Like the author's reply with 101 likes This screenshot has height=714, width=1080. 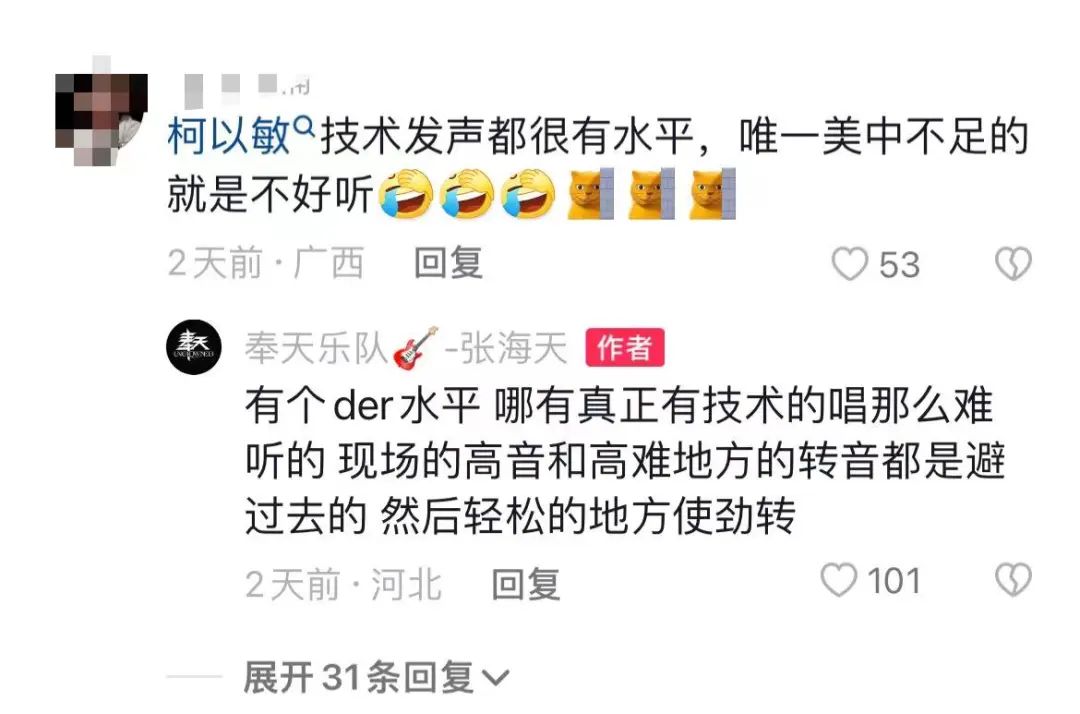[838, 580]
